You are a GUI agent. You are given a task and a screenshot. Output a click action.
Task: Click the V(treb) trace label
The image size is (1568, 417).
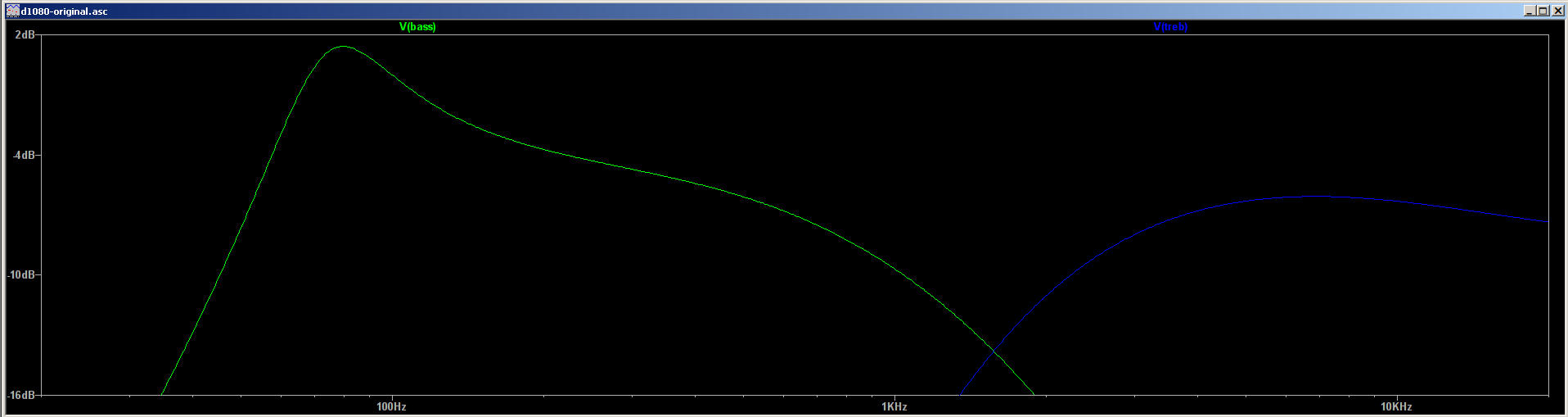1170,27
